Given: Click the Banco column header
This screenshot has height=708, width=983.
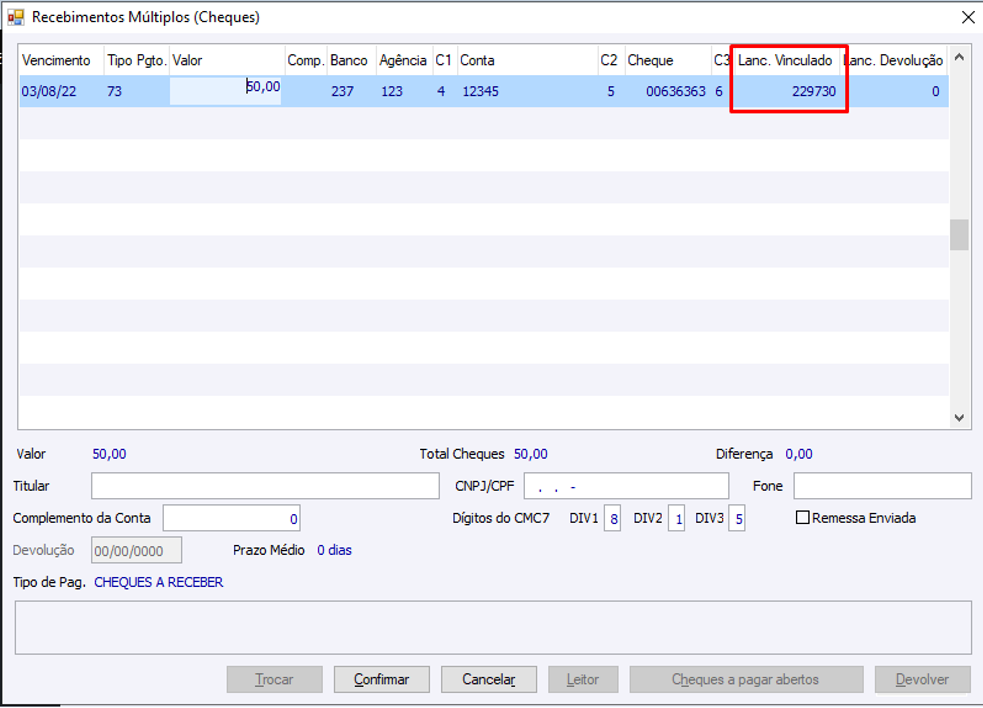Looking at the screenshot, I should coord(352,60).
